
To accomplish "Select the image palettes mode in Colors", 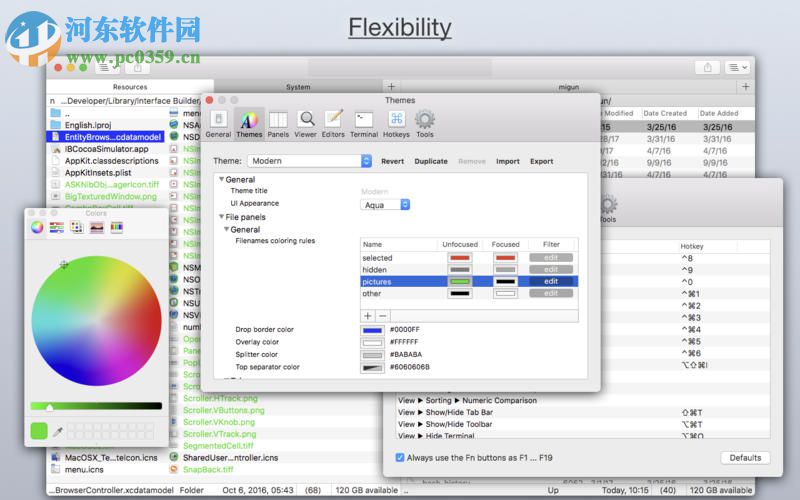I will pyautogui.click(x=97, y=228).
